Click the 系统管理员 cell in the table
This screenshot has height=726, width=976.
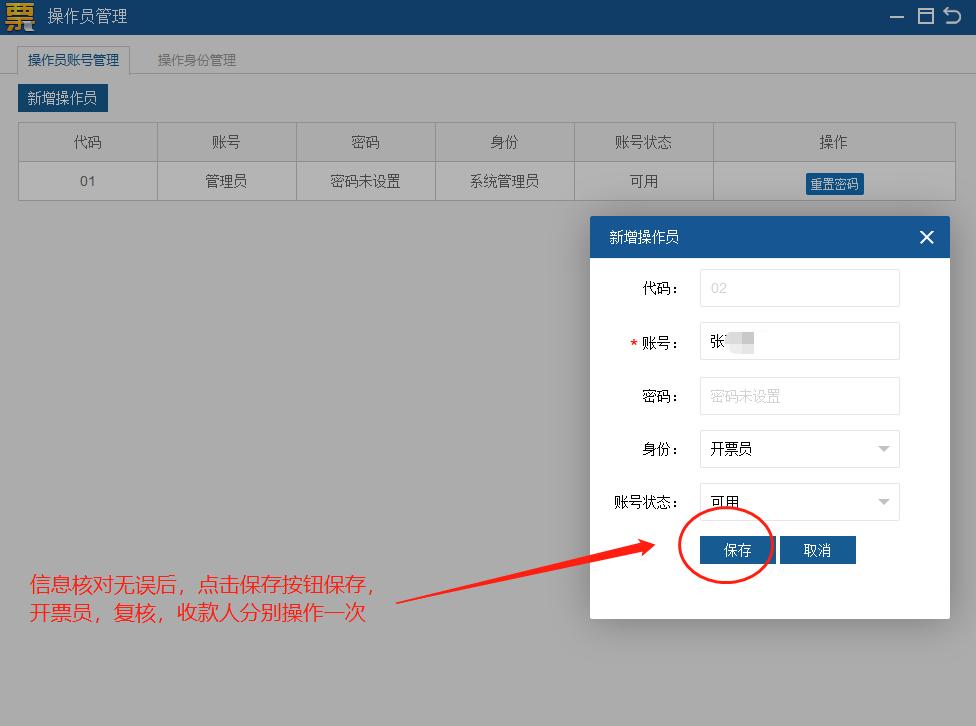(504, 181)
